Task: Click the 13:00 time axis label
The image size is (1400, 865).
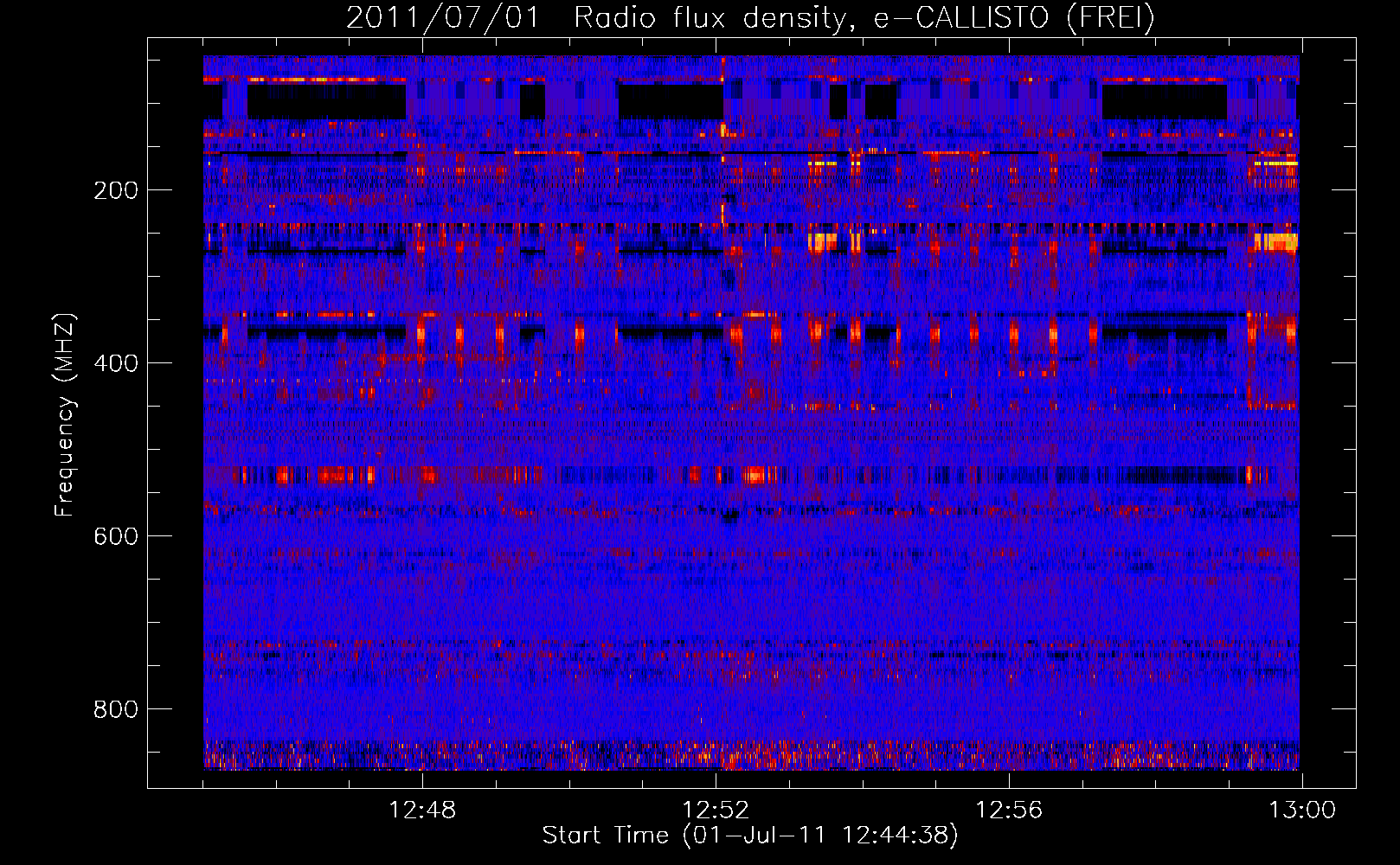Action: tap(1302, 811)
